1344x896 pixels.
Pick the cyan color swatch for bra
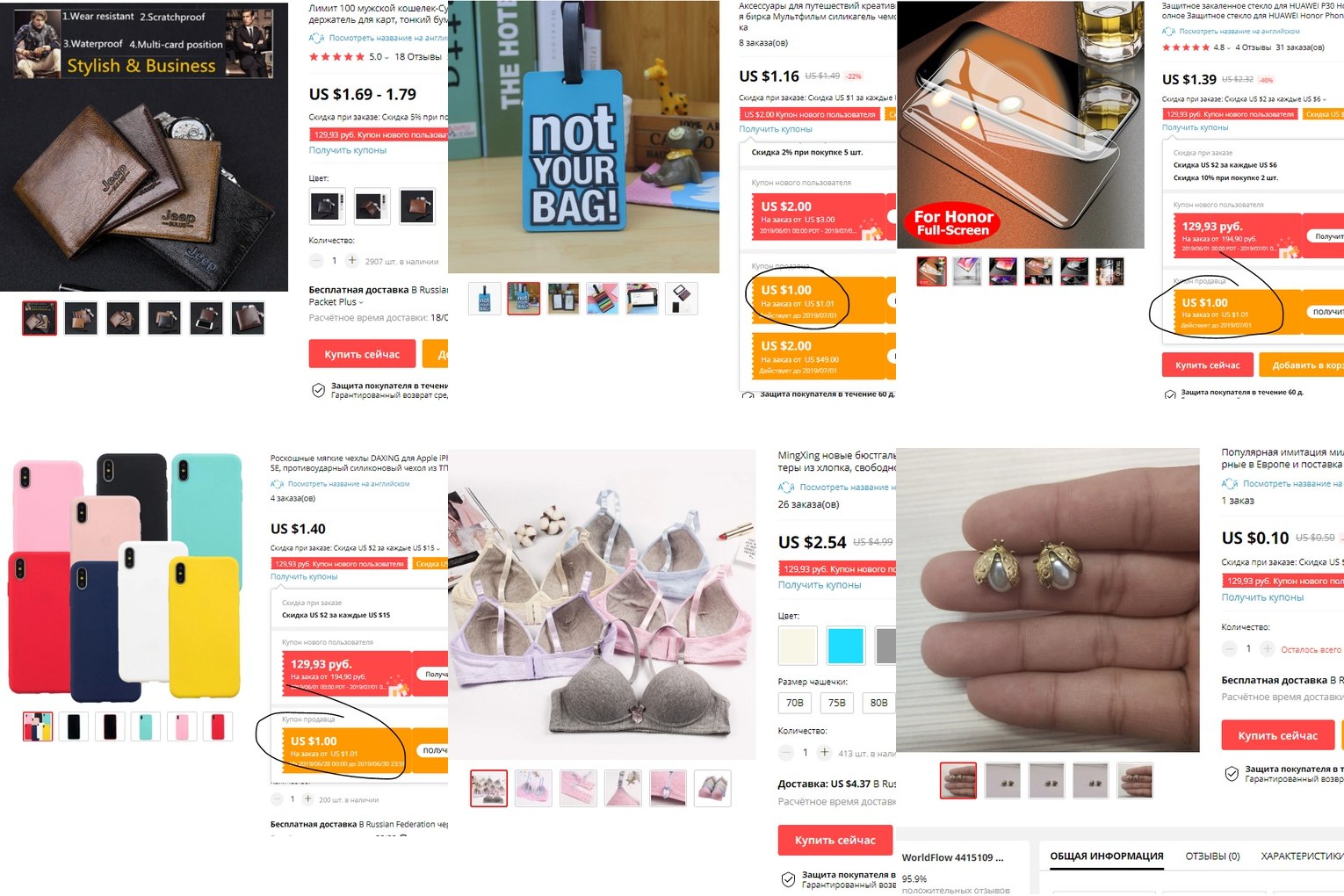click(846, 646)
